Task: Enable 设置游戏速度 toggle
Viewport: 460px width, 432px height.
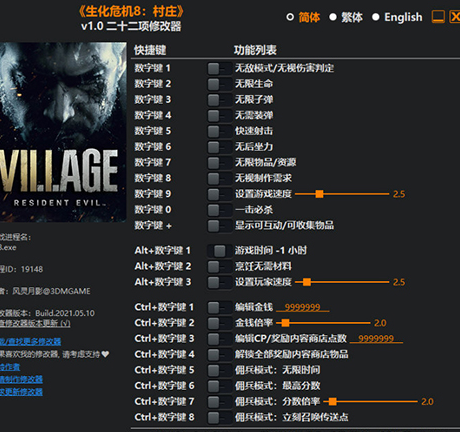Action: point(219,194)
